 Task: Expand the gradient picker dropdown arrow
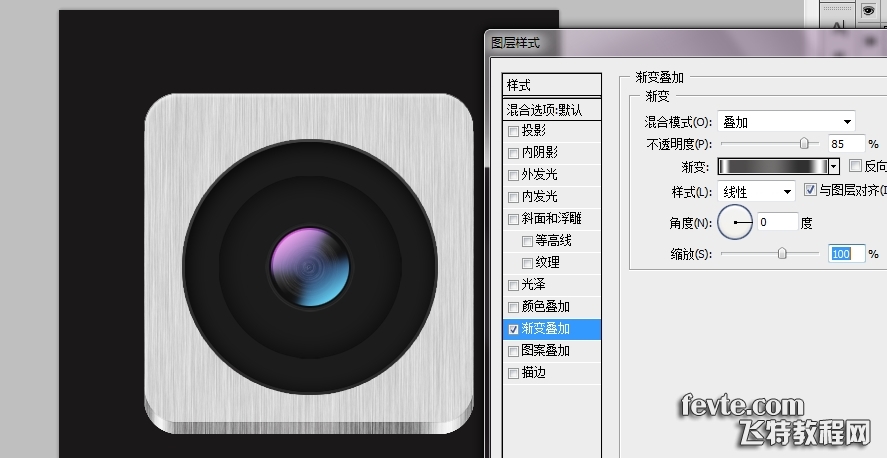(x=834, y=166)
